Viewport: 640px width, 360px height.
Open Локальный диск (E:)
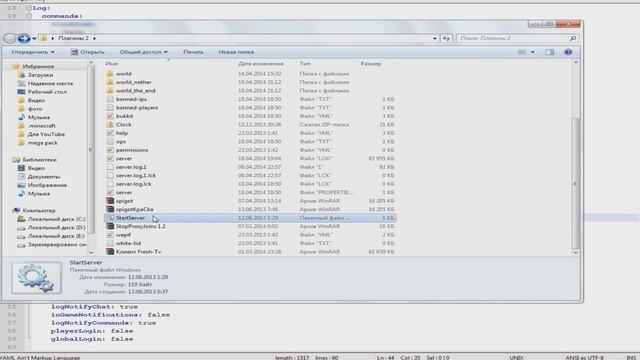pyautogui.click(x=56, y=236)
